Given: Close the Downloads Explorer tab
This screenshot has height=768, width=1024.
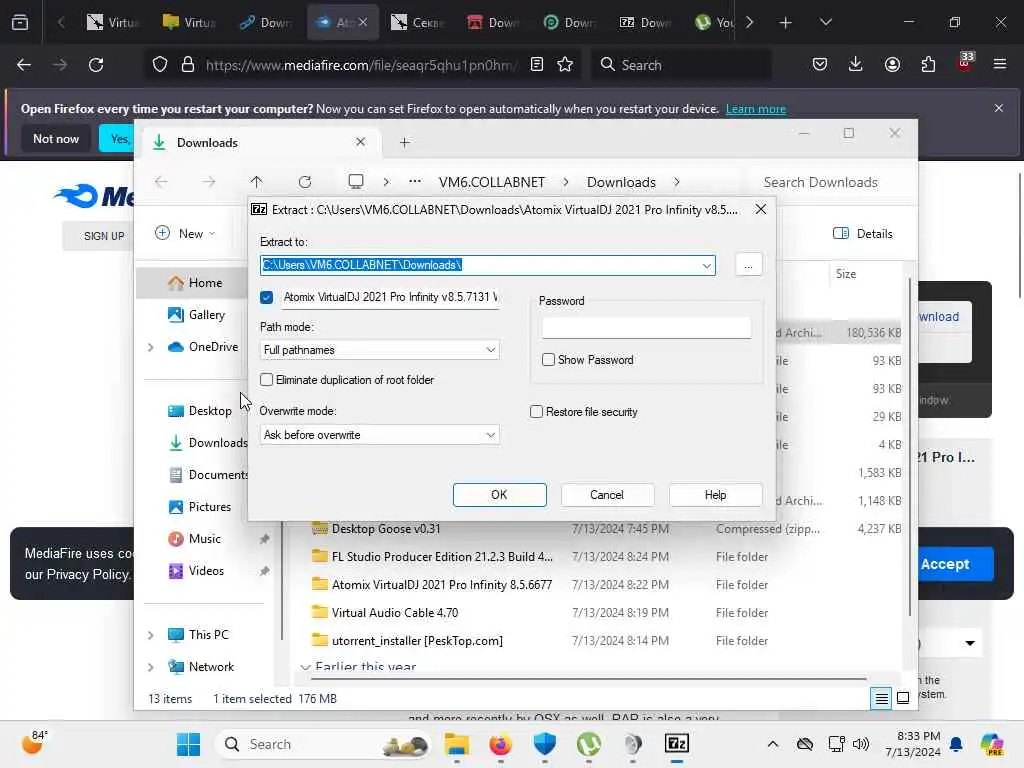Looking at the screenshot, I should click(x=360, y=142).
